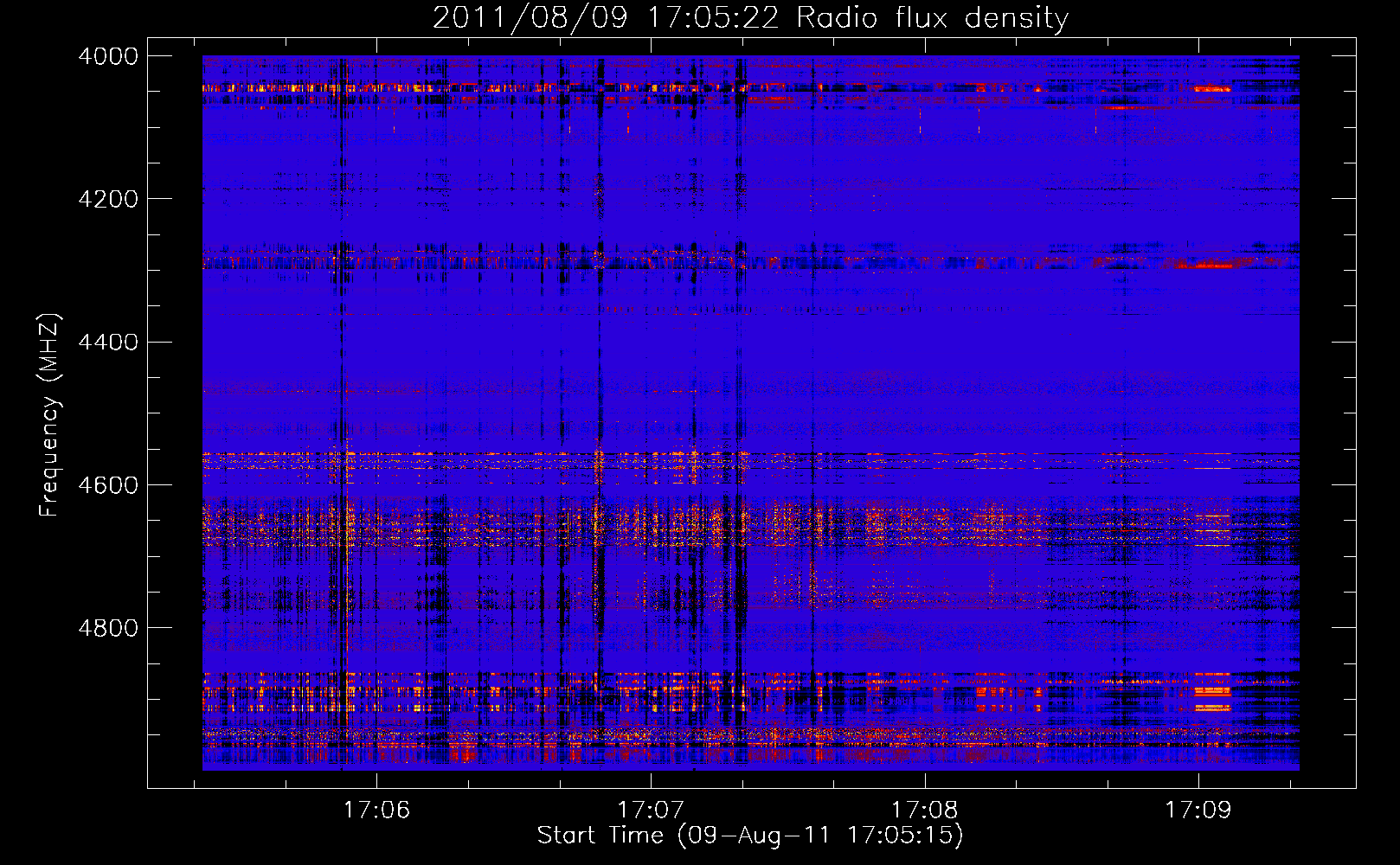Click the 17:07 time axis label
1400x865 pixels.
651,811
